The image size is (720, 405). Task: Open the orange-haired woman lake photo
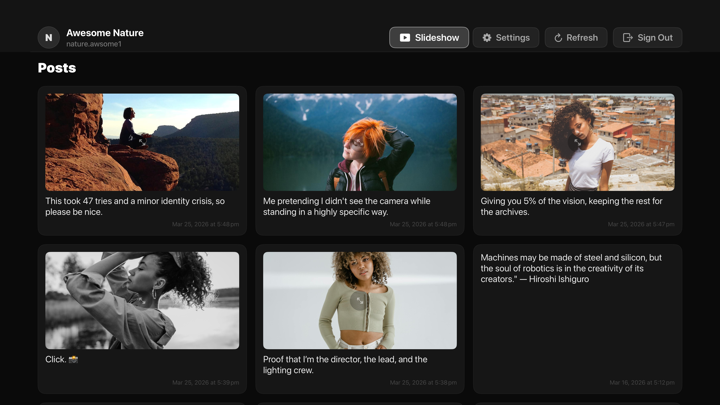pyautogui.click(x=360, y=142)
